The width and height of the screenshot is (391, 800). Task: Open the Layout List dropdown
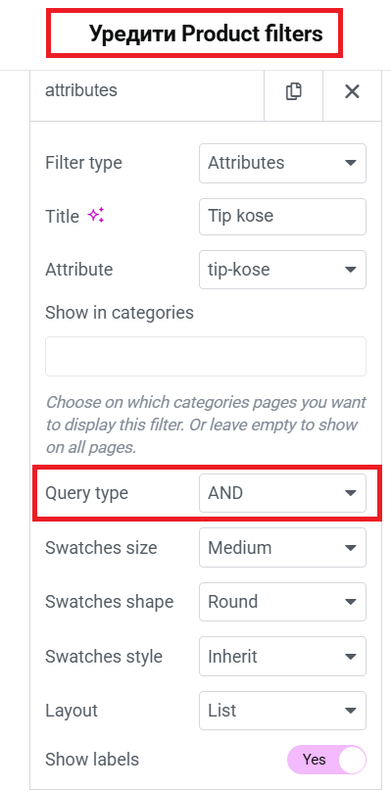(282, 710)
